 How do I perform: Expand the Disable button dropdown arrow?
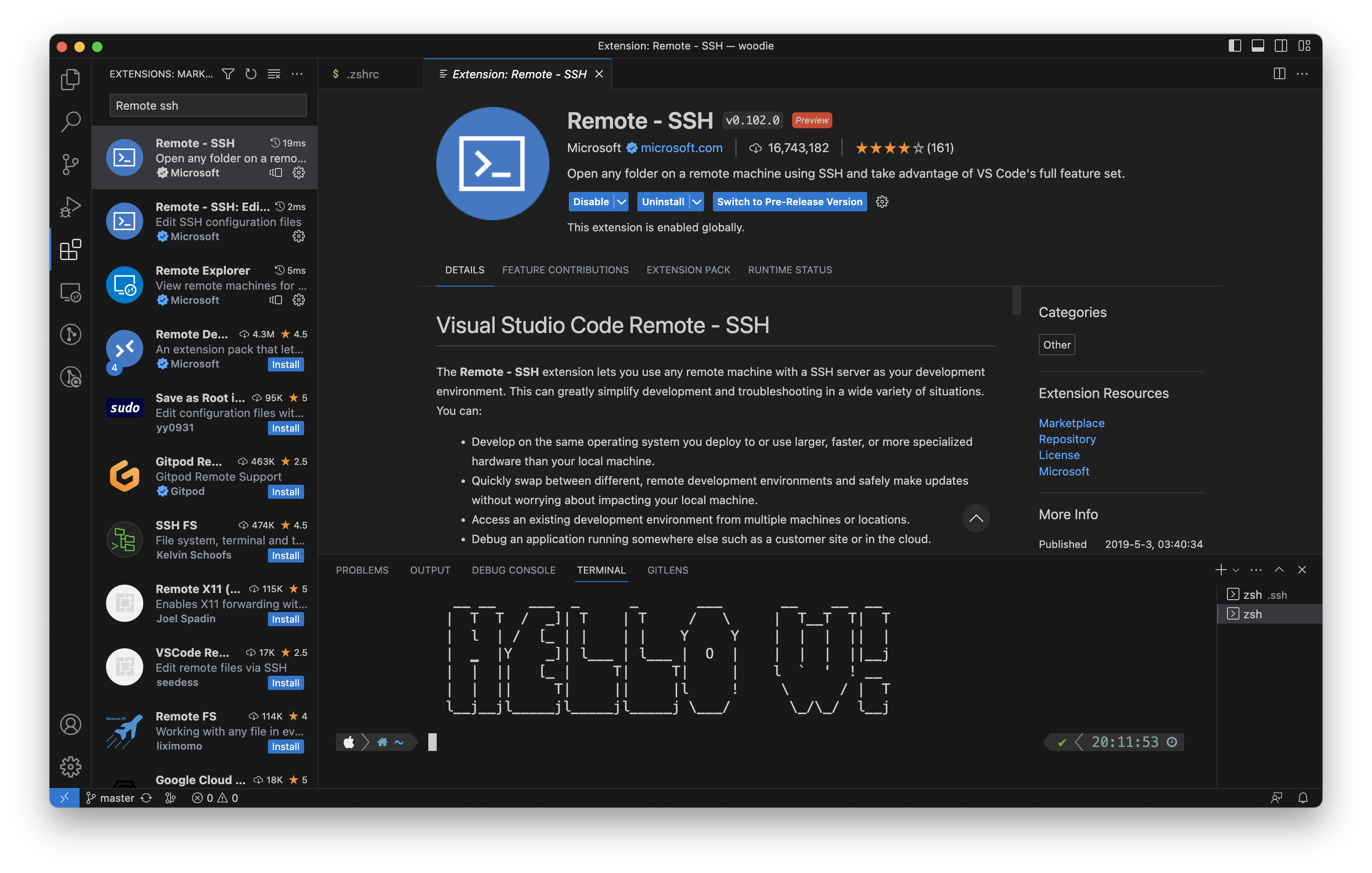(621, 202)
